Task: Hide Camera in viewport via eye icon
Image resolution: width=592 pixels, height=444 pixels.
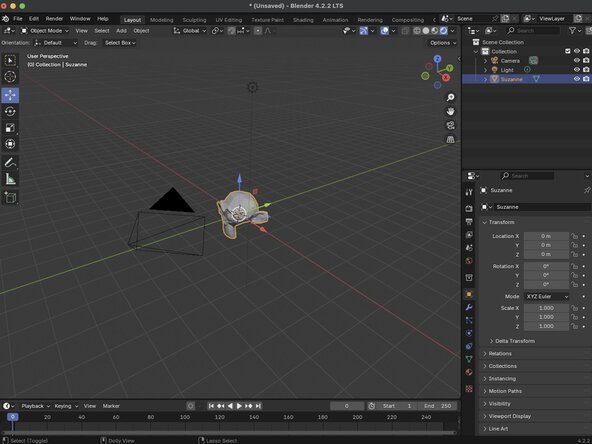Action: (577, 60)
